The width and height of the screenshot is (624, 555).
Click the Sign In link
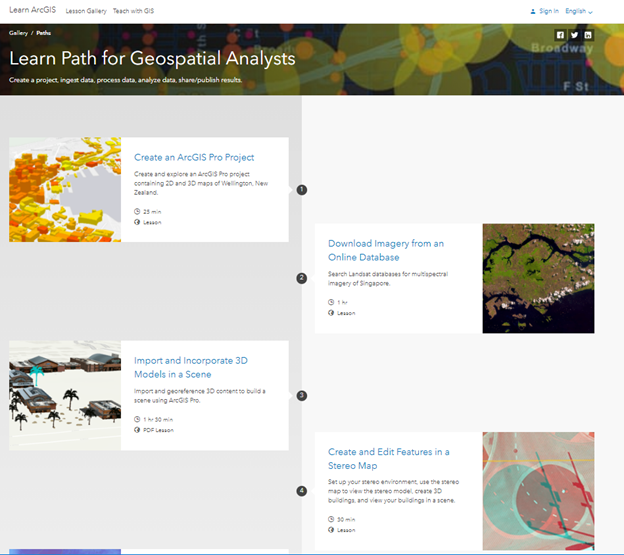coord(549,11)
